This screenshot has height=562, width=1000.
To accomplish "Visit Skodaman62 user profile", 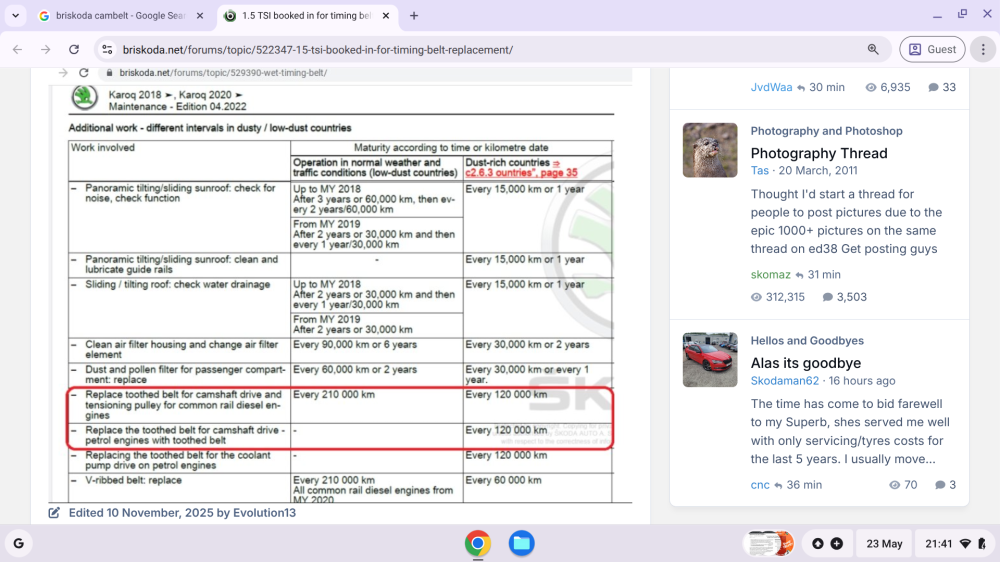I will click(x=784, y=380).
